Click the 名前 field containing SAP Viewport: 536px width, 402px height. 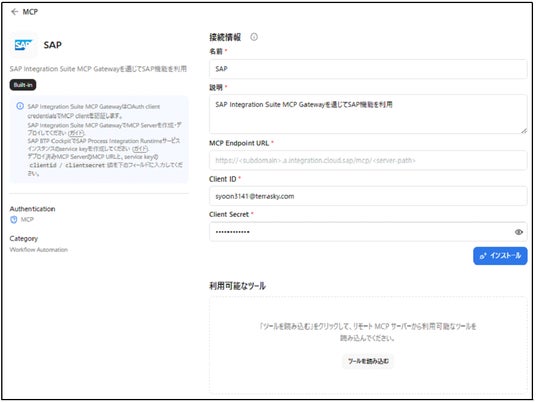[x=368, y=69]
